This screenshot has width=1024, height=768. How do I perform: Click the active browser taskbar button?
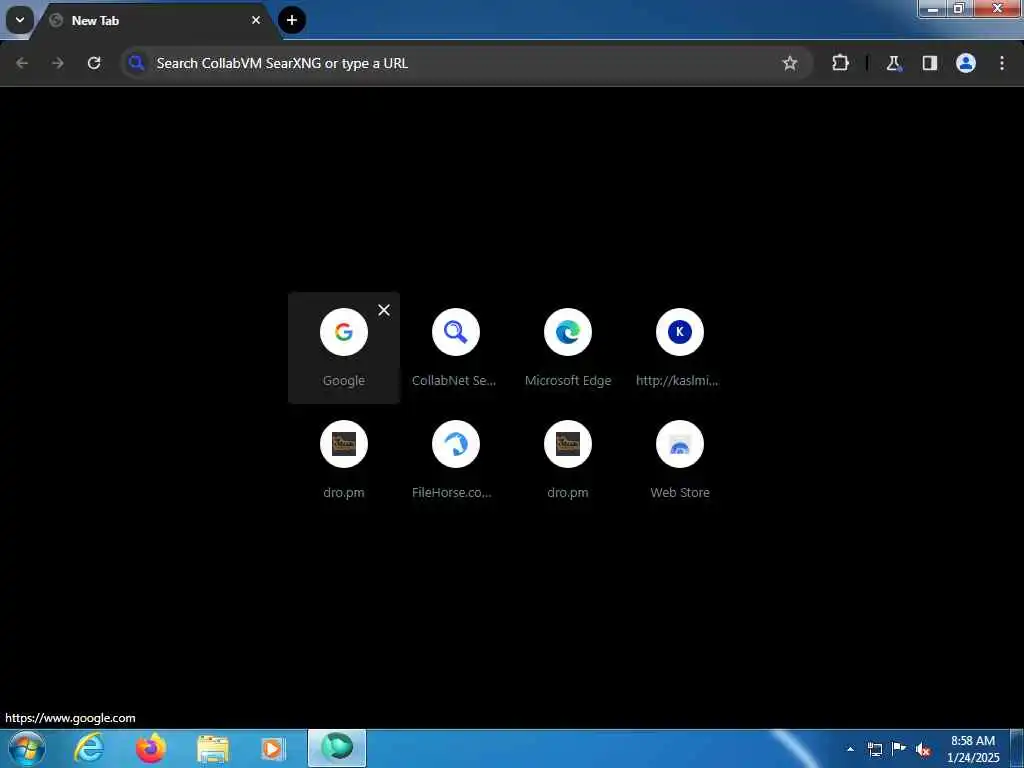337,748
